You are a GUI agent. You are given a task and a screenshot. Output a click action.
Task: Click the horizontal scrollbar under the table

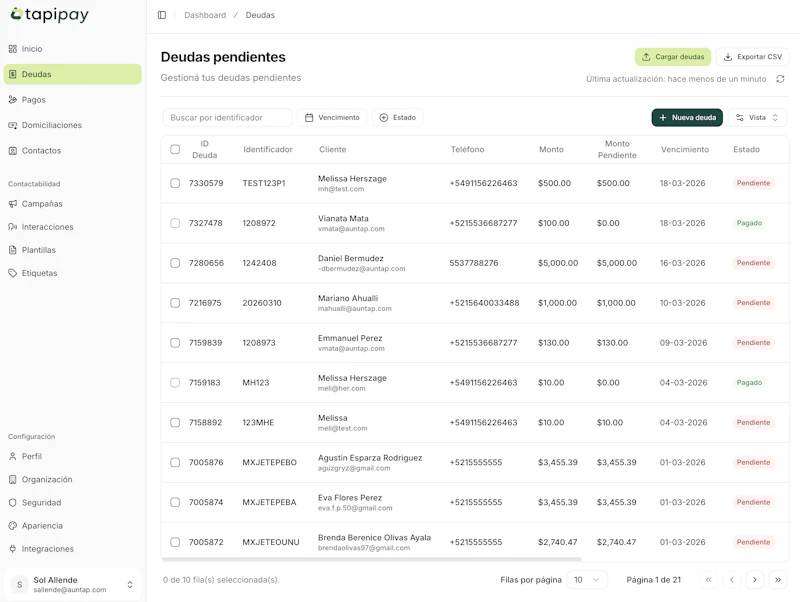pyautogui.click(x=371, y=559)
